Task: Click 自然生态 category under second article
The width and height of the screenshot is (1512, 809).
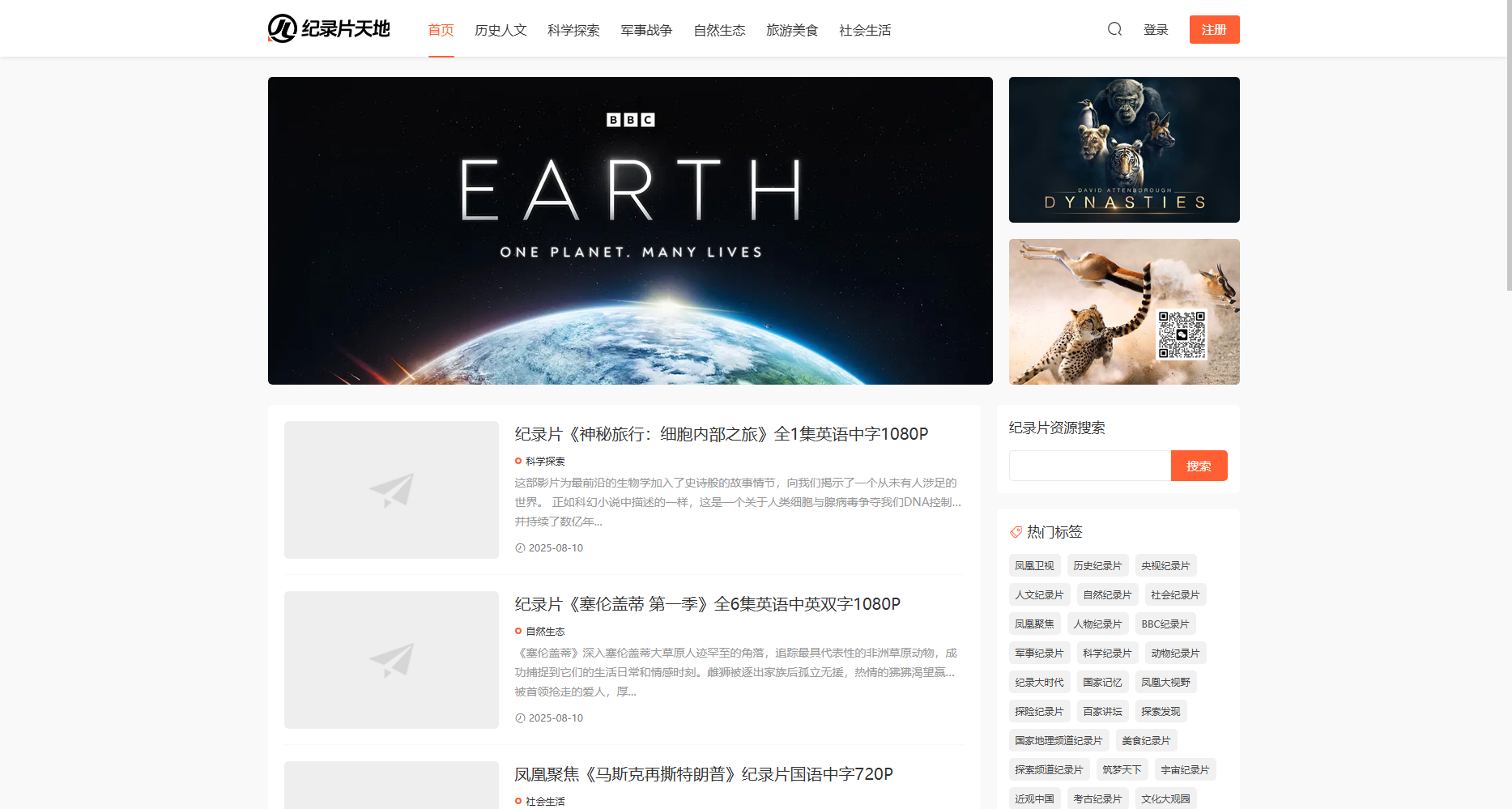Action: point(545,631)
